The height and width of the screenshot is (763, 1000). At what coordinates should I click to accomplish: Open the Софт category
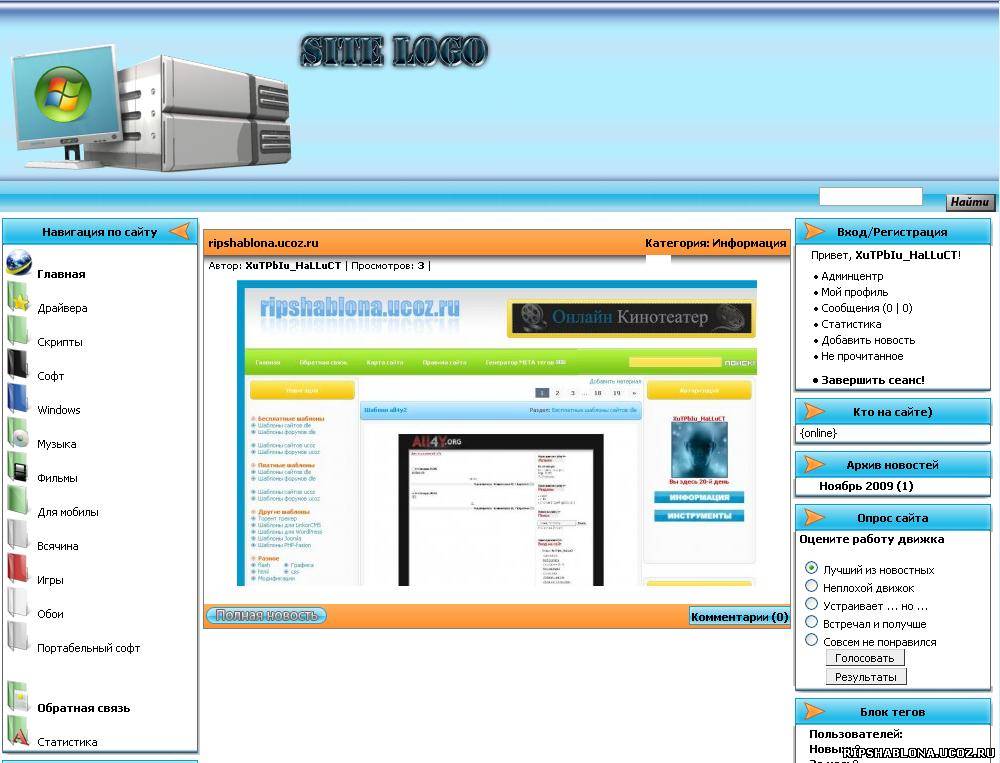(50, 376)
